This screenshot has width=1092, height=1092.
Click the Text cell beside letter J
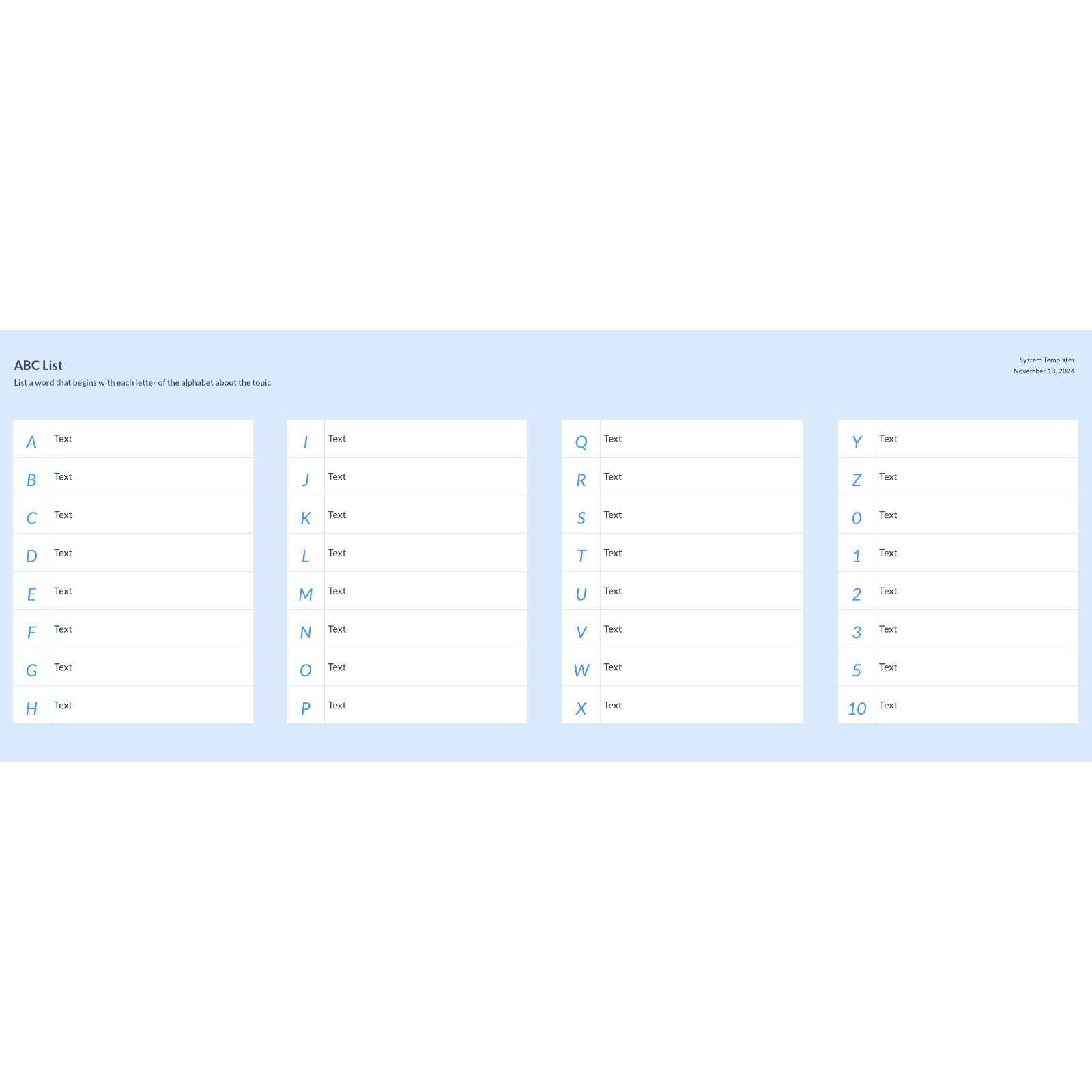[426, 476]
